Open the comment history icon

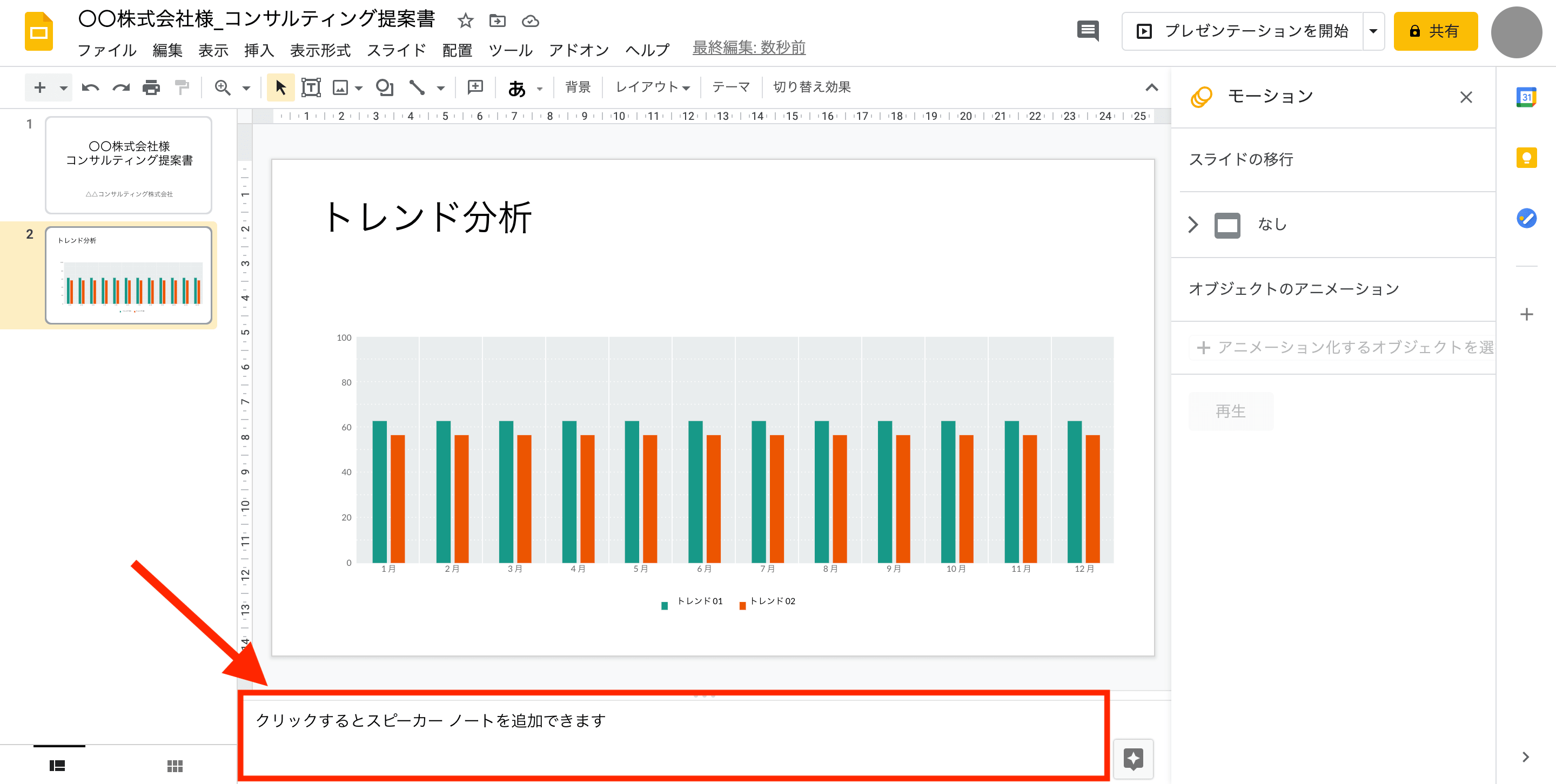1088,31
